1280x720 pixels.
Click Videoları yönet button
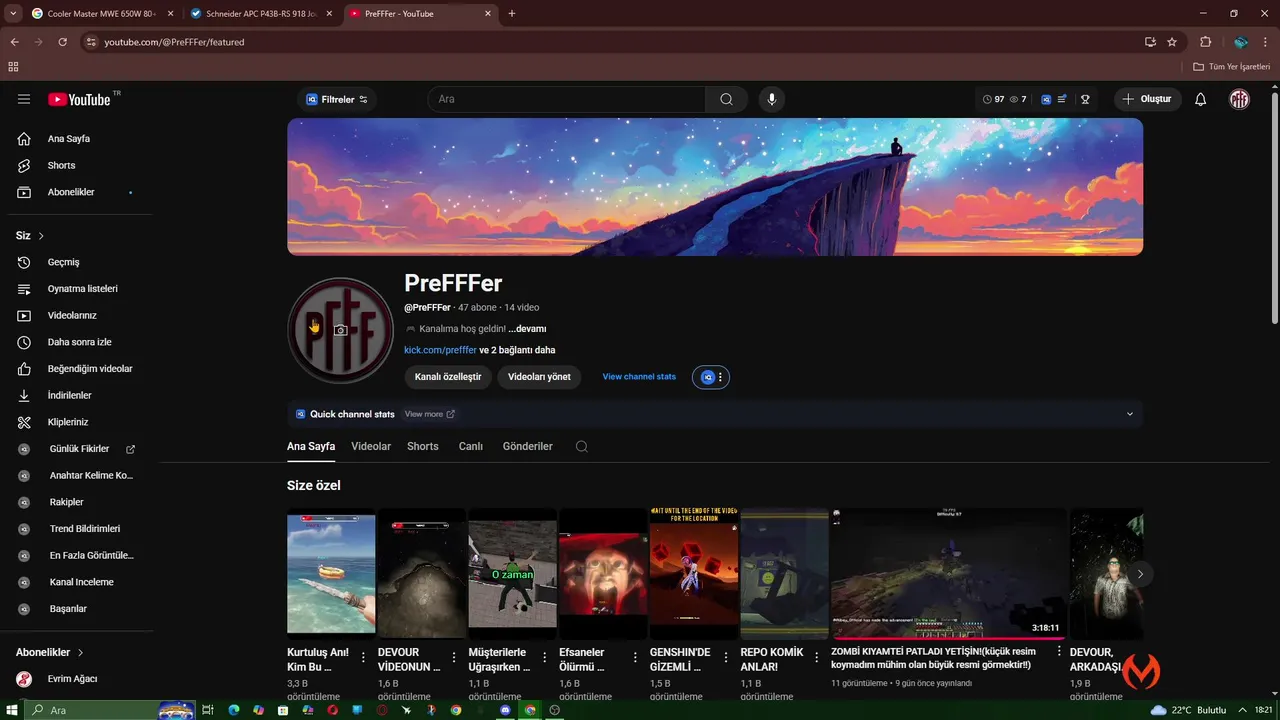(539, 377)
